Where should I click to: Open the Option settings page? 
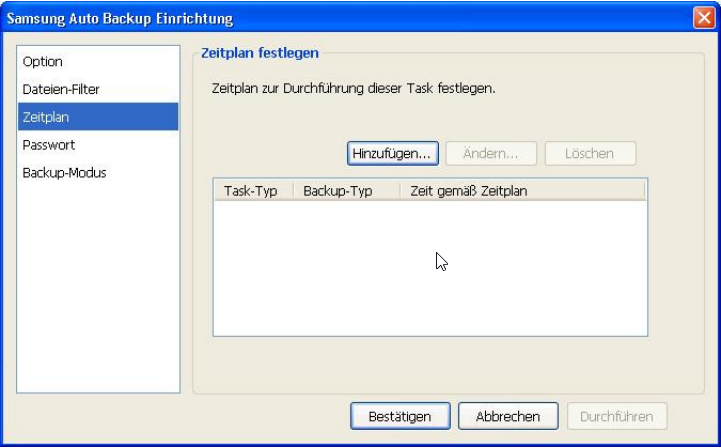(x=97, y=62)
